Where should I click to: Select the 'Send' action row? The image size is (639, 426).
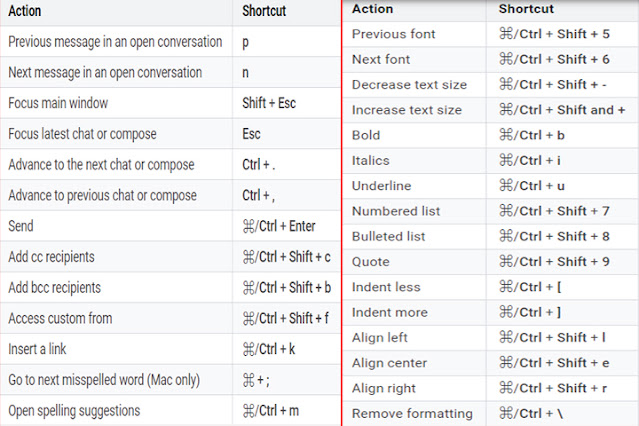[170, 226]
